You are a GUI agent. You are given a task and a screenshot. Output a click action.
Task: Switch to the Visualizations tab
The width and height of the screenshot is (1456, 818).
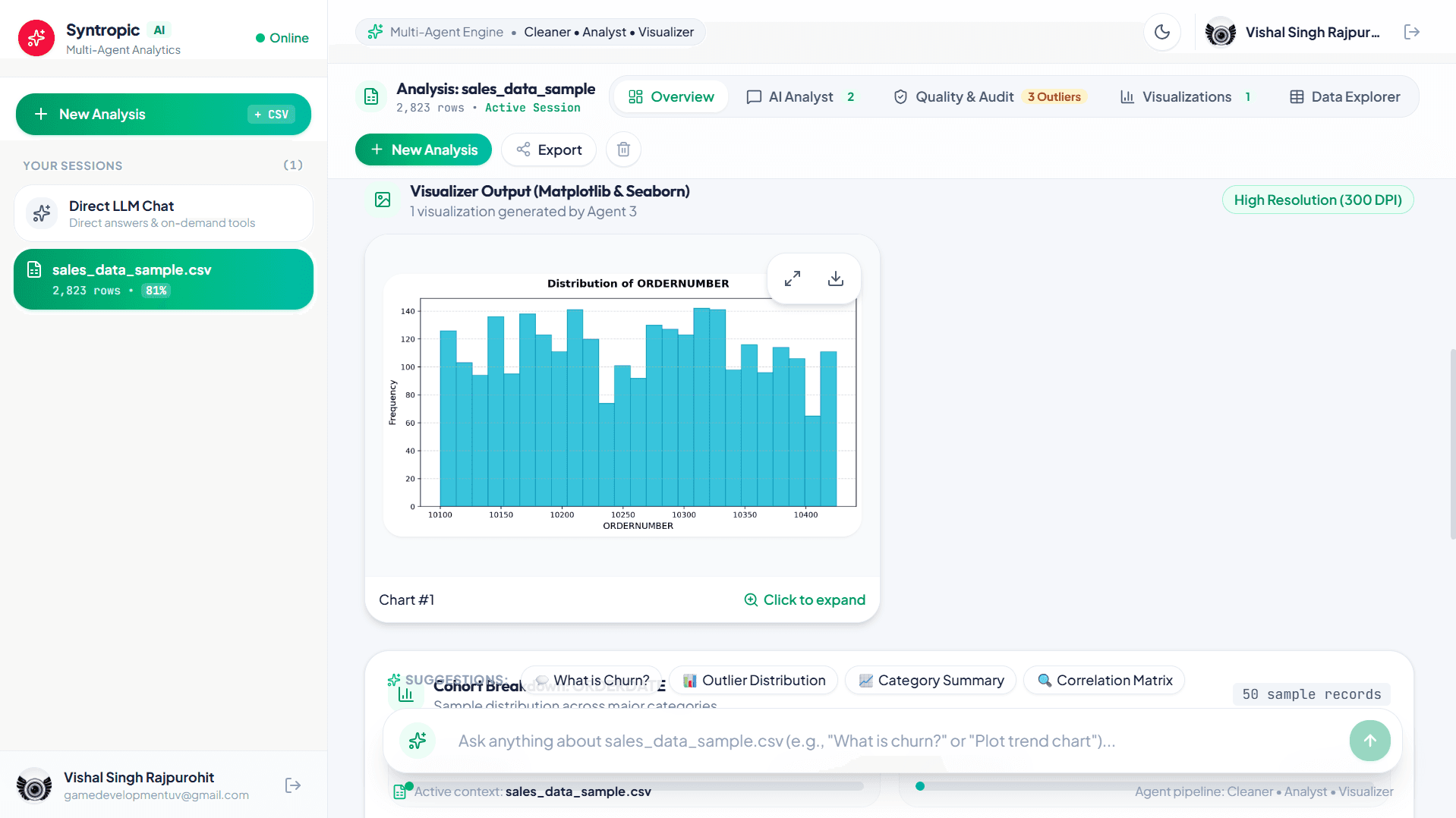(x=1185, y=97)
